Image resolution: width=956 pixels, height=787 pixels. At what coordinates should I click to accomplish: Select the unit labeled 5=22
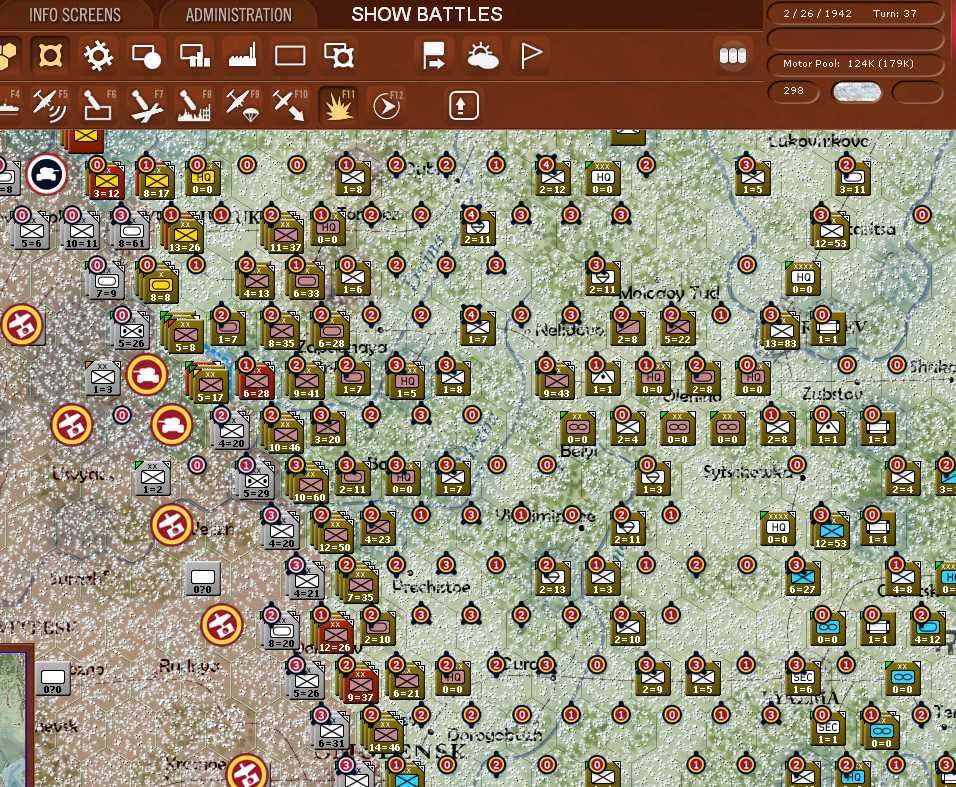[x=677, y=329]
